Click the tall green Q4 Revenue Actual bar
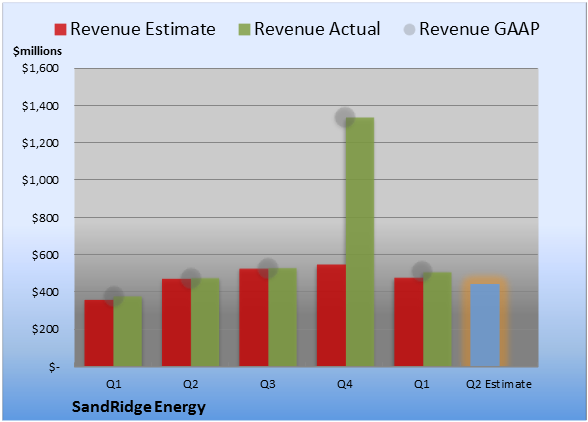The image size is (588, 422). (x=360, y=242)
